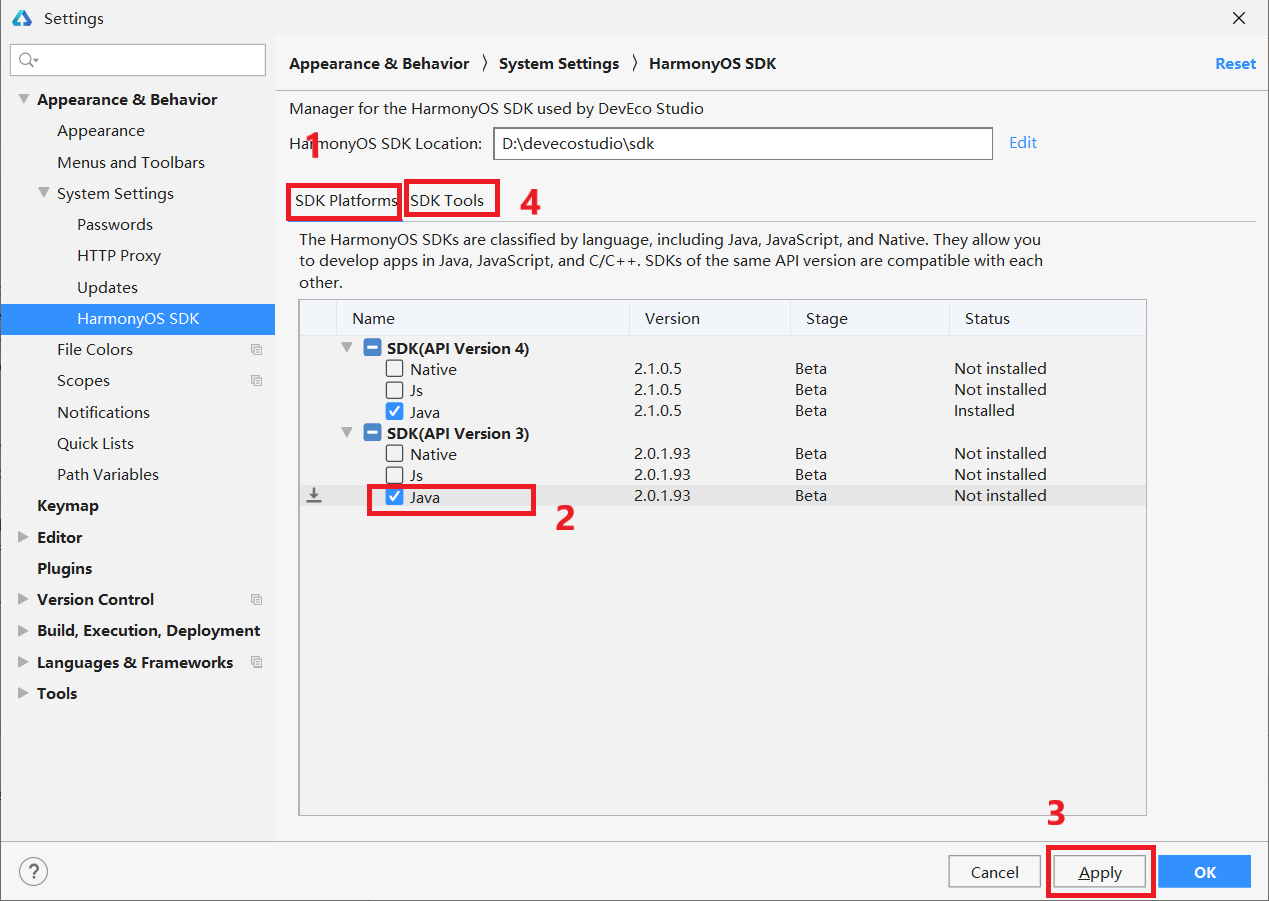The image size is (1269, 901).
Task: Select HarmonyOS SDK in the settings tree
Action: coord(138,319)
